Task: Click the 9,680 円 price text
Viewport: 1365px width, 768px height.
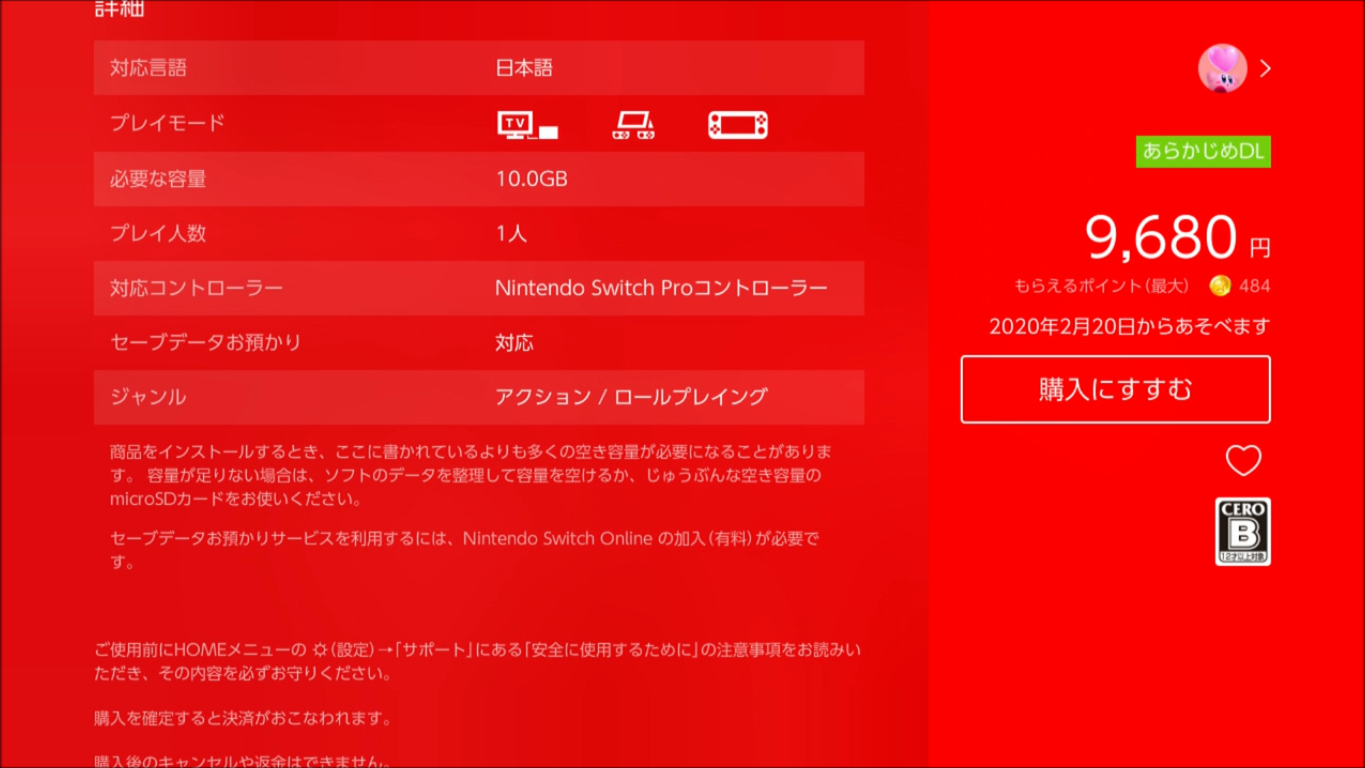Action: (x=1178, y=238)
